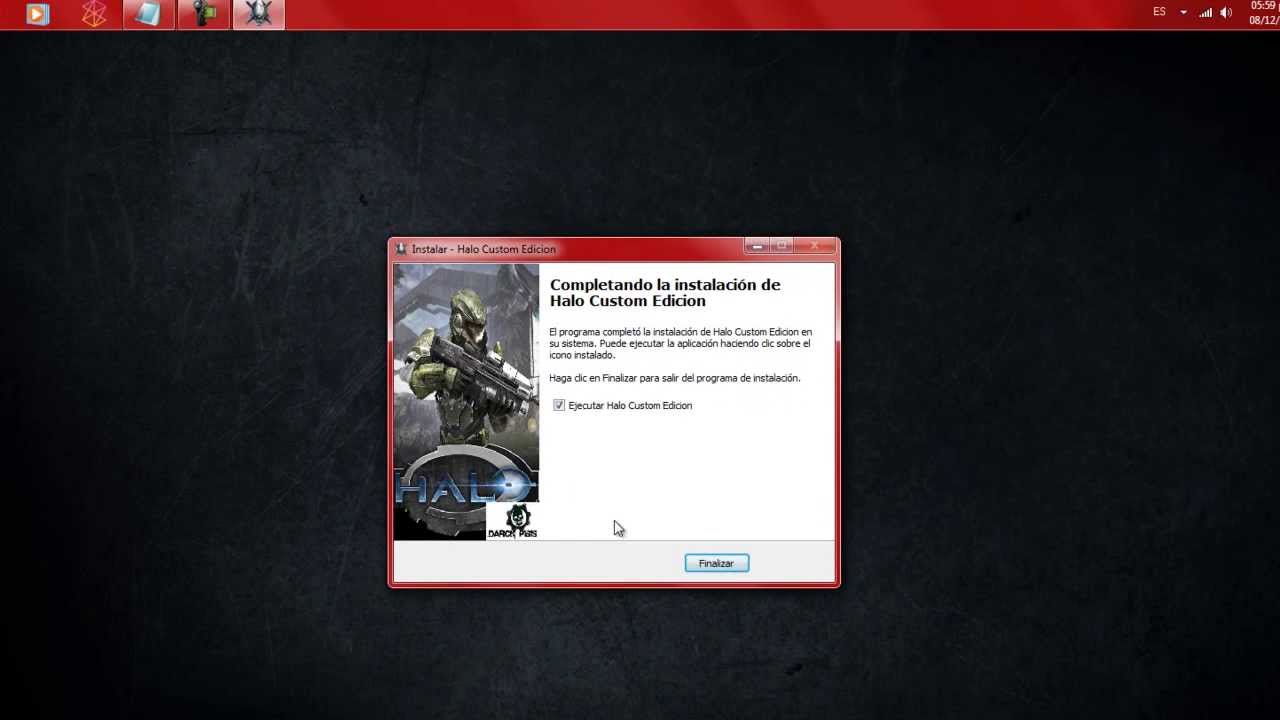
Task: Uncheck the Ejecutar Halo Custom Edicion checkbox
Action: (559, 405)
